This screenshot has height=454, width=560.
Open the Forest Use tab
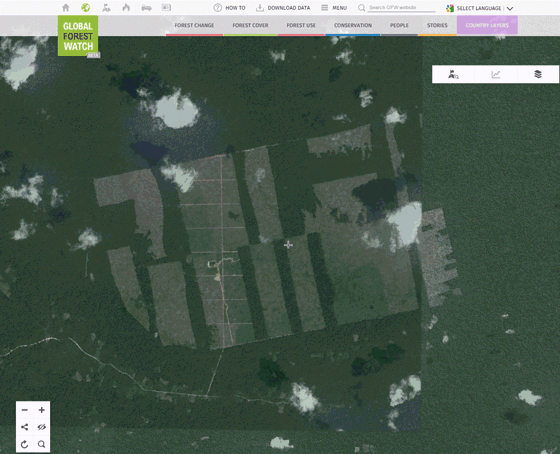point(301,25)
